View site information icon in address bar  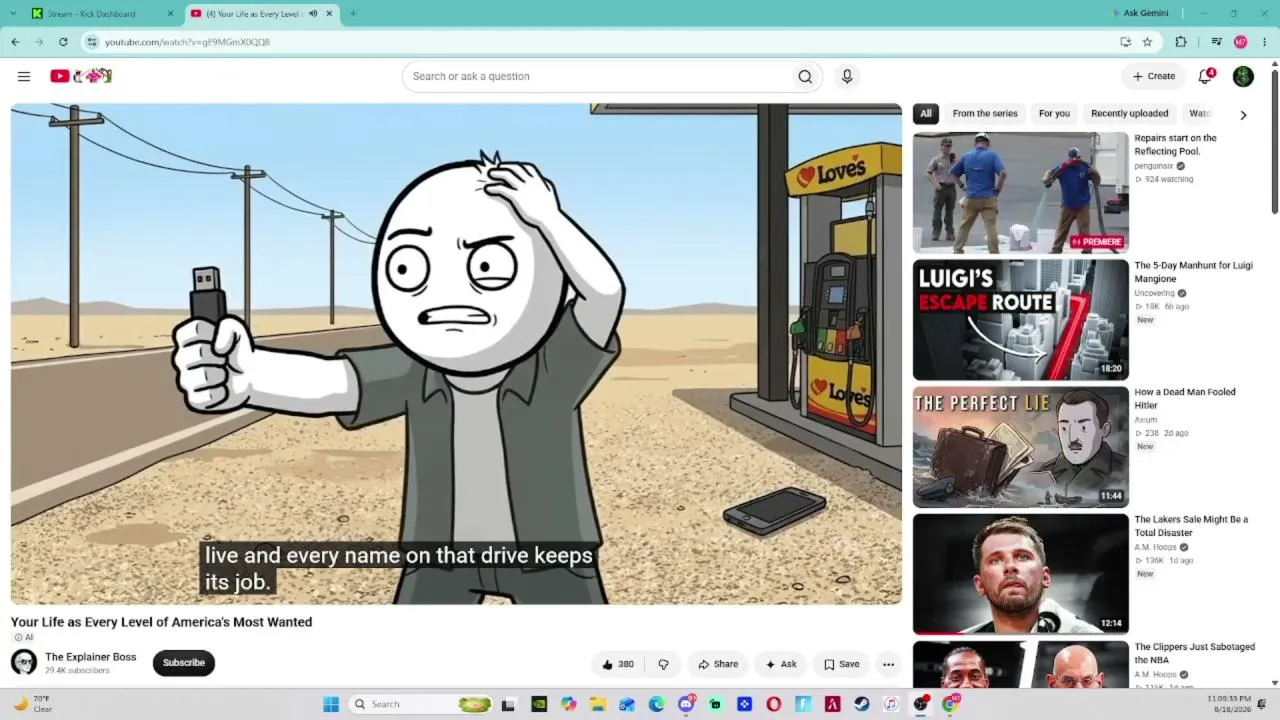(x=92, y=42)
